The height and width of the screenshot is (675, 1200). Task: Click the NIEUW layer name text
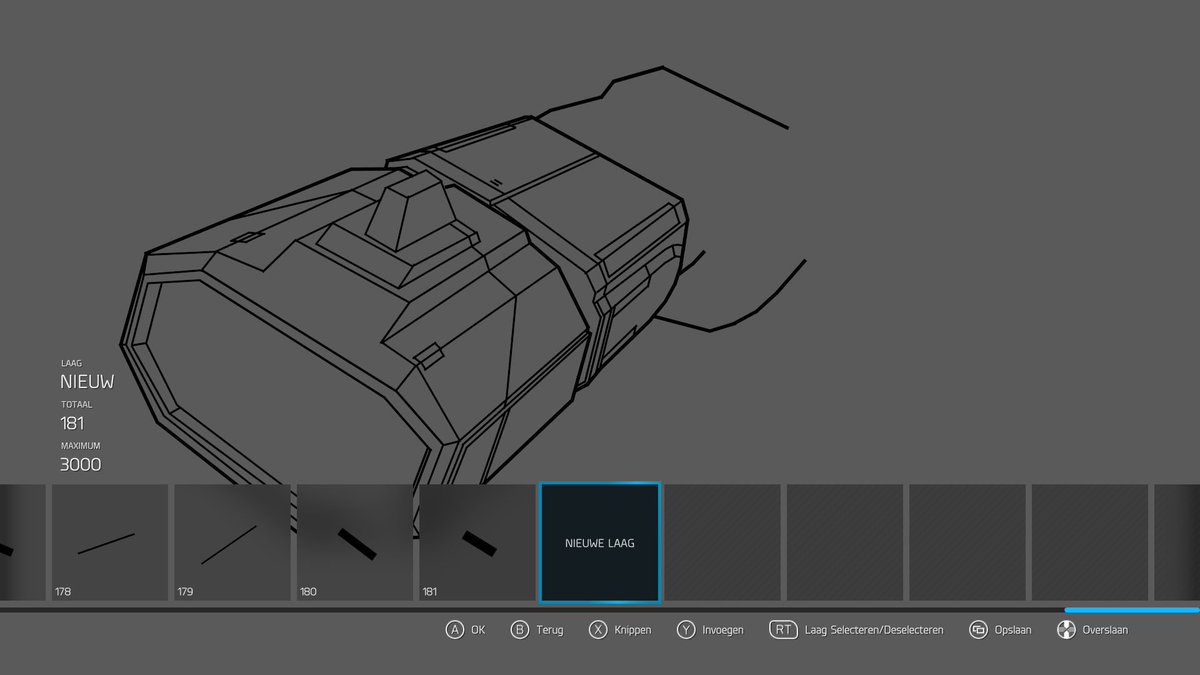[x=87, y=382]
